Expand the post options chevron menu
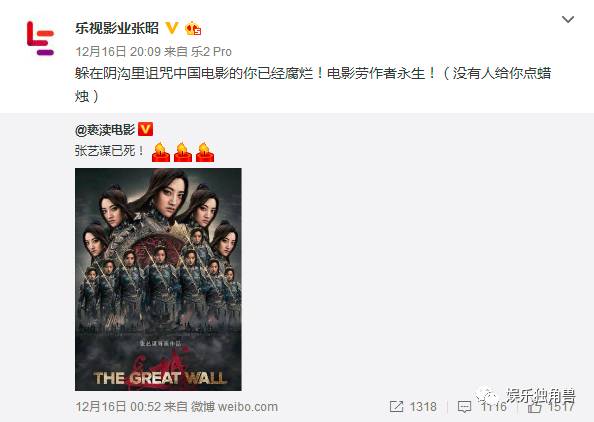Screen dimensions: 594x422 point(568,19)
